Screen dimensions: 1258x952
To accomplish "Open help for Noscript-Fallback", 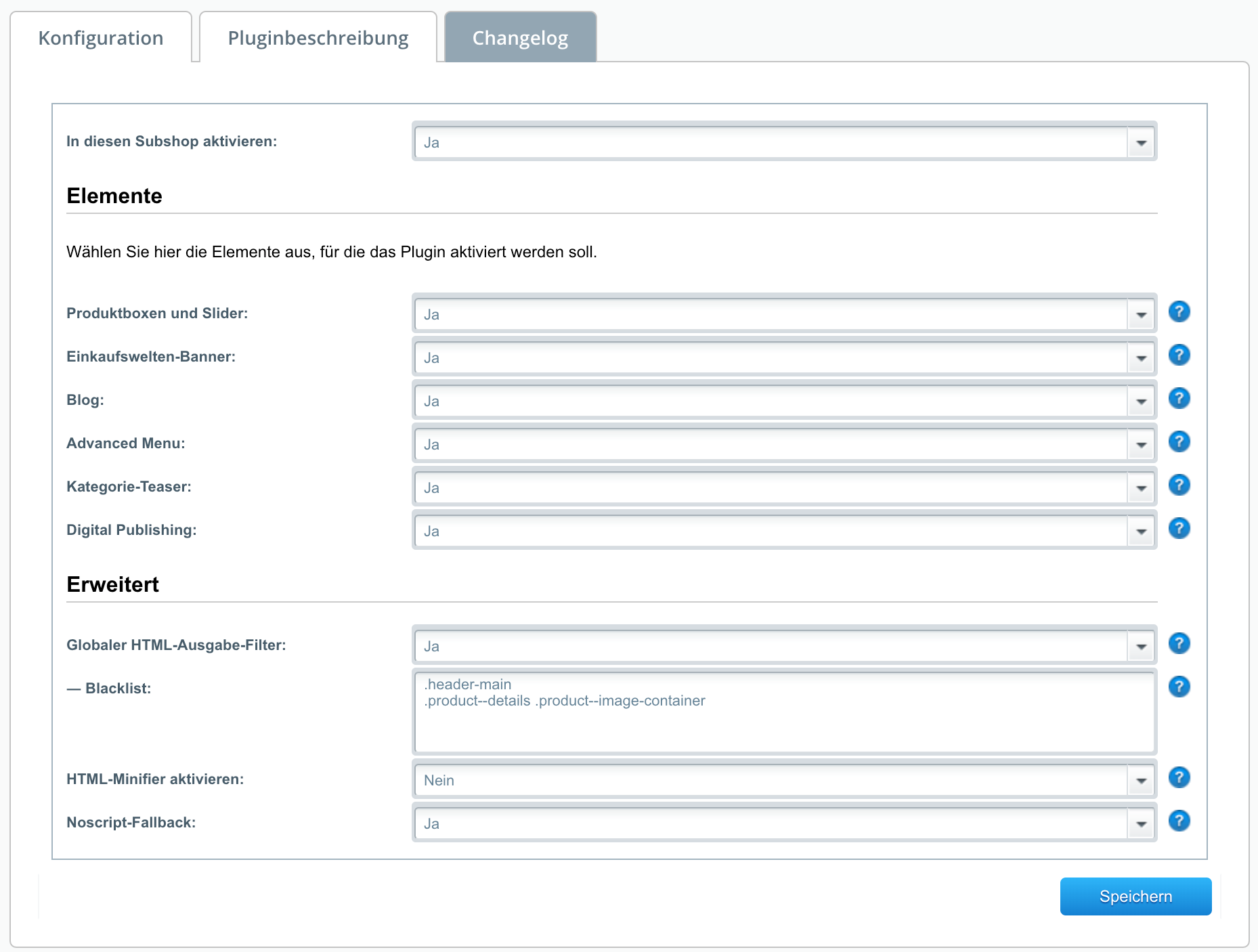I will coord(1179,821).
